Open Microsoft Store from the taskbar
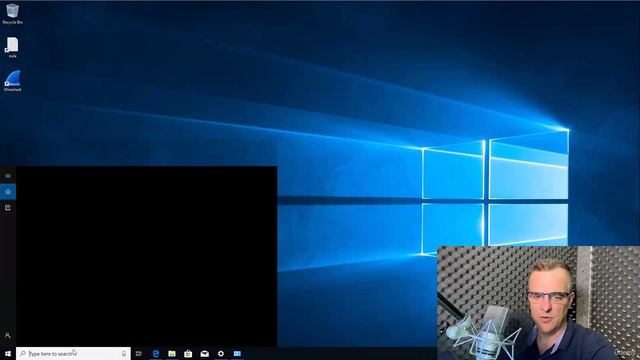640x360 pixels. coord(188,353)
